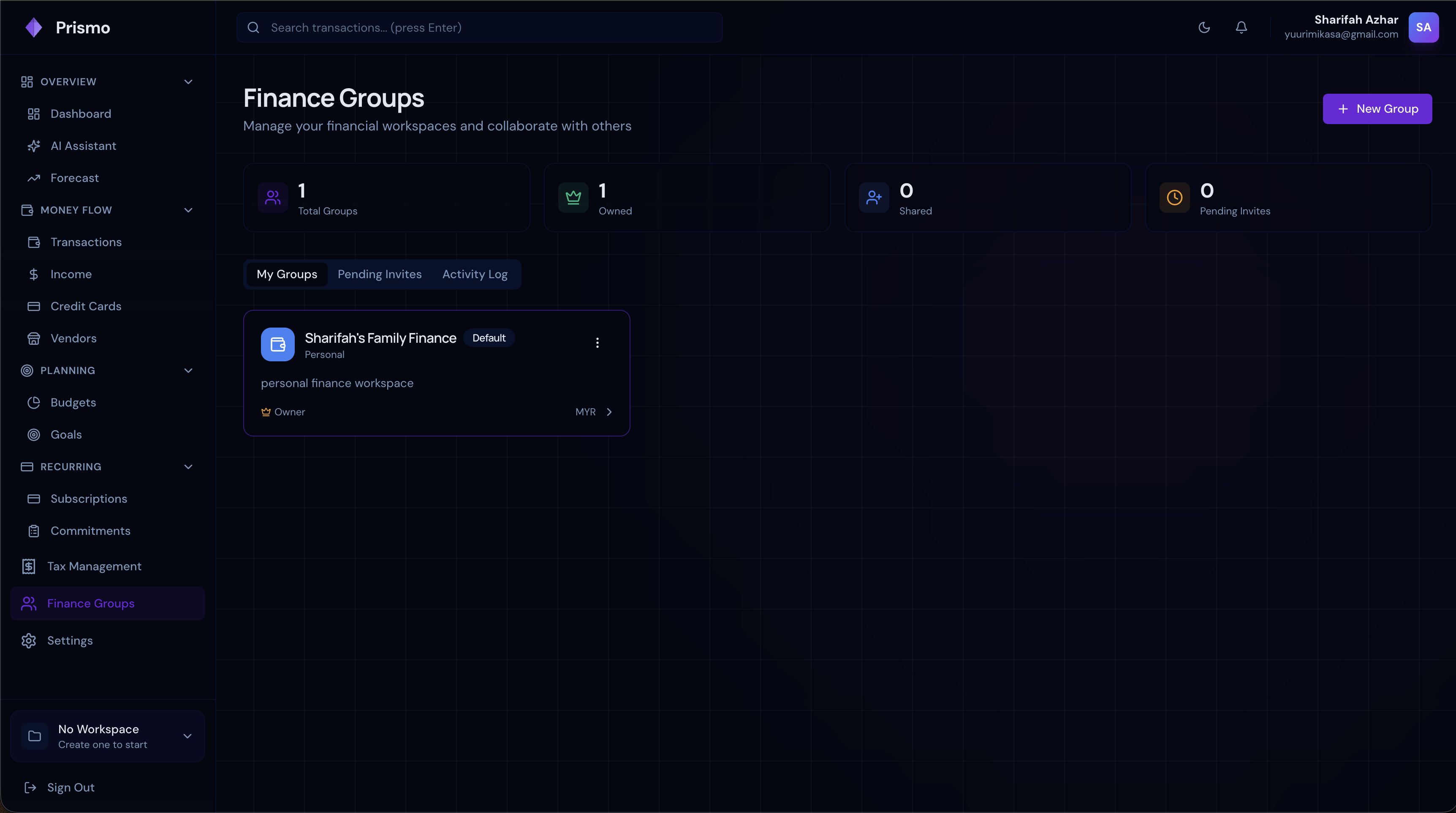The image size is (1456, 813).
Task: Click Sign Out in the sidebar
Action: click(71, 788)
